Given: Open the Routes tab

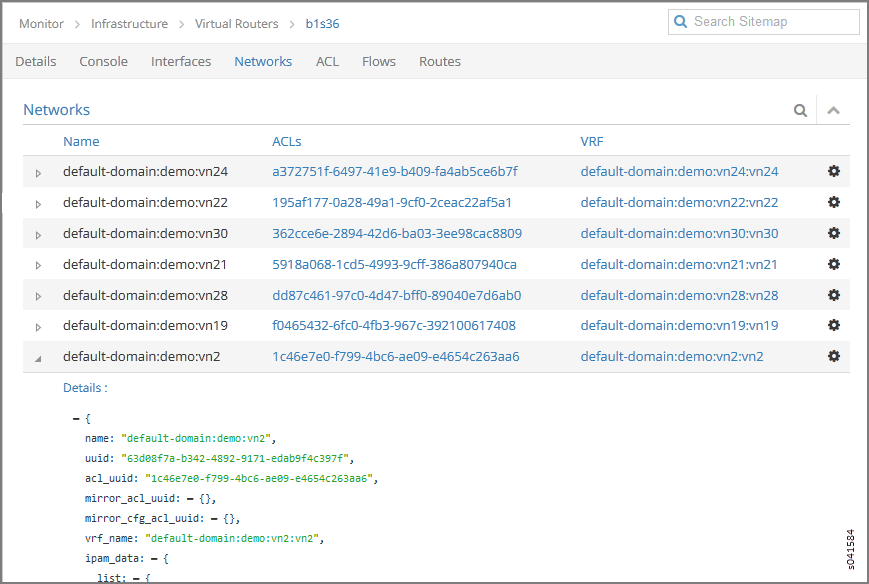Looking at the screenshot, I should [x=439, y=61].
